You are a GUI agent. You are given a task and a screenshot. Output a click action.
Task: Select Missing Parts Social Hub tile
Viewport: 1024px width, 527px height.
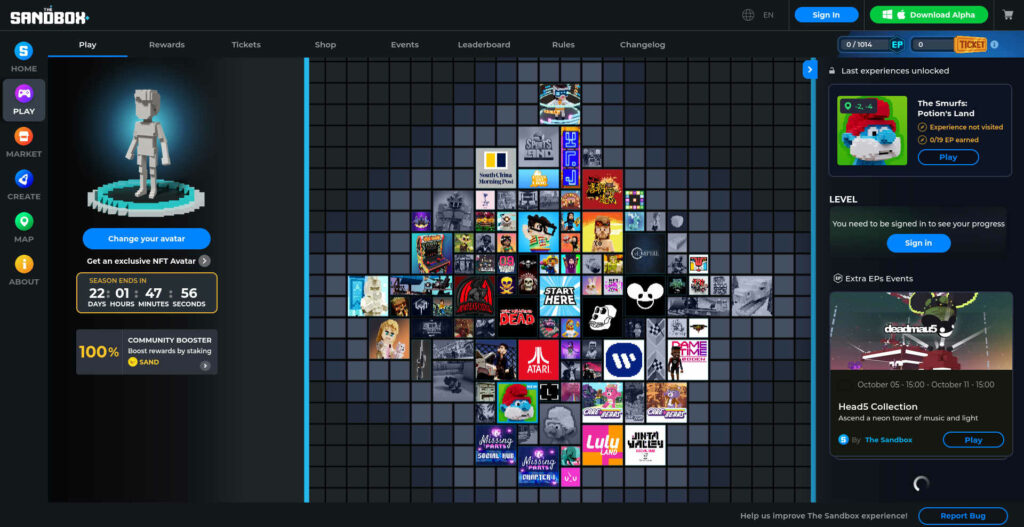[x=496, y=445]
